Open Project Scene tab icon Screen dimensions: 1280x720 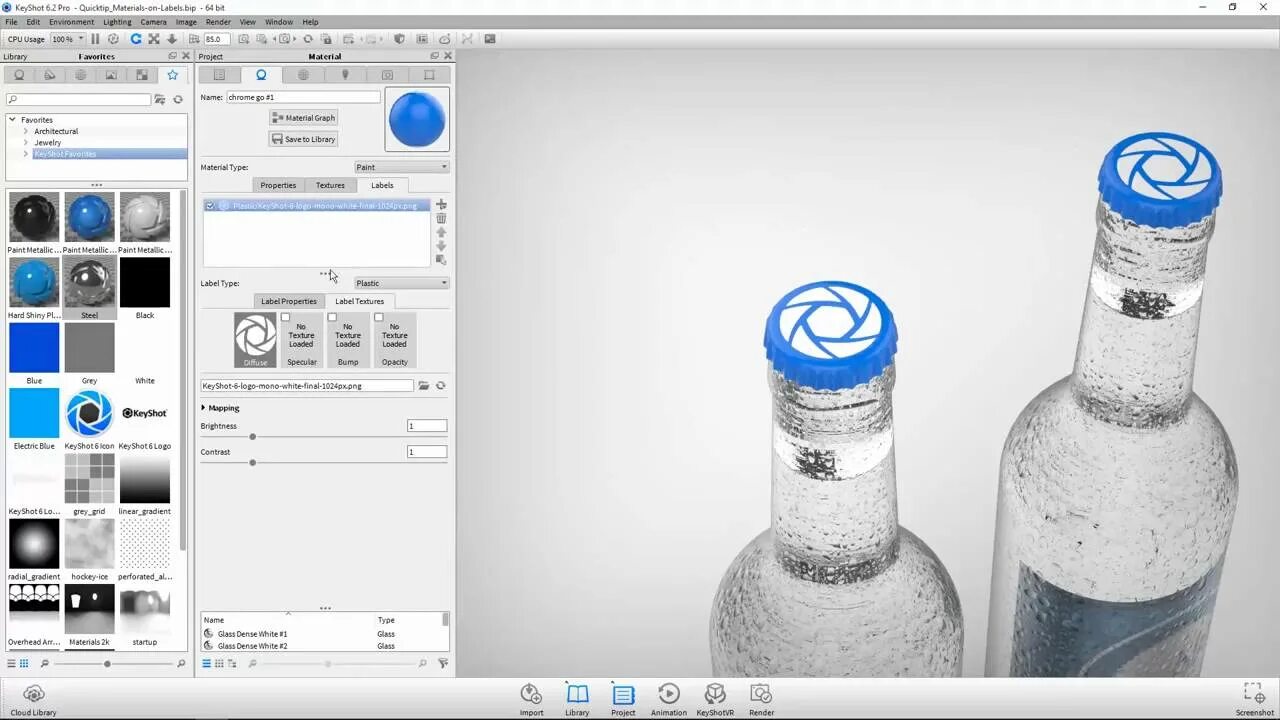[219, 75]
